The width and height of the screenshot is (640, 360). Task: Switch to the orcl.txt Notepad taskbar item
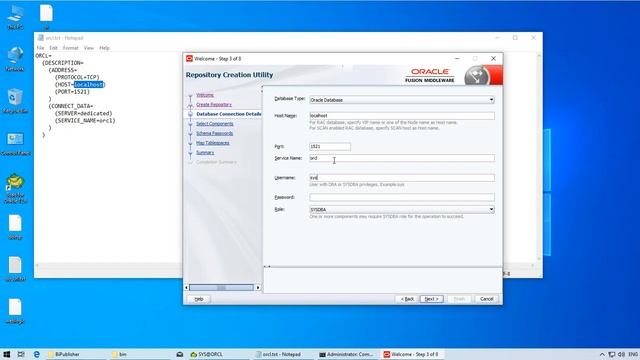tap(284, 354)
